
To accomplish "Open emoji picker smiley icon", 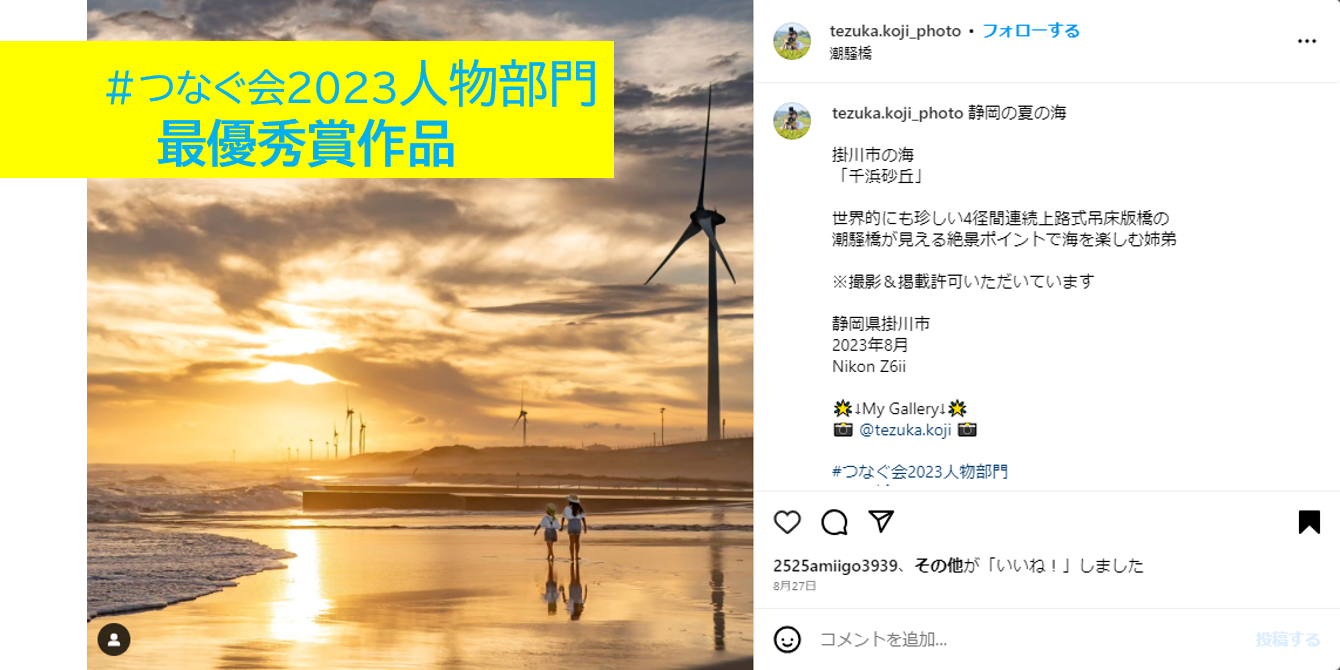I will [788, 639].
